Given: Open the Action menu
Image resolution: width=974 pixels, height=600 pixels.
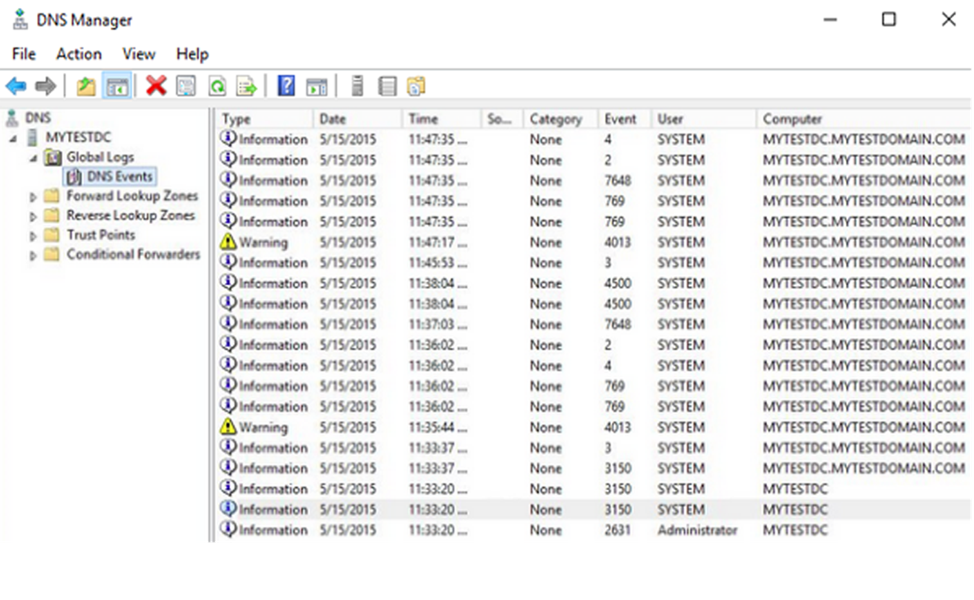Looking at the screenshot, I should click(x=79, y=54).
